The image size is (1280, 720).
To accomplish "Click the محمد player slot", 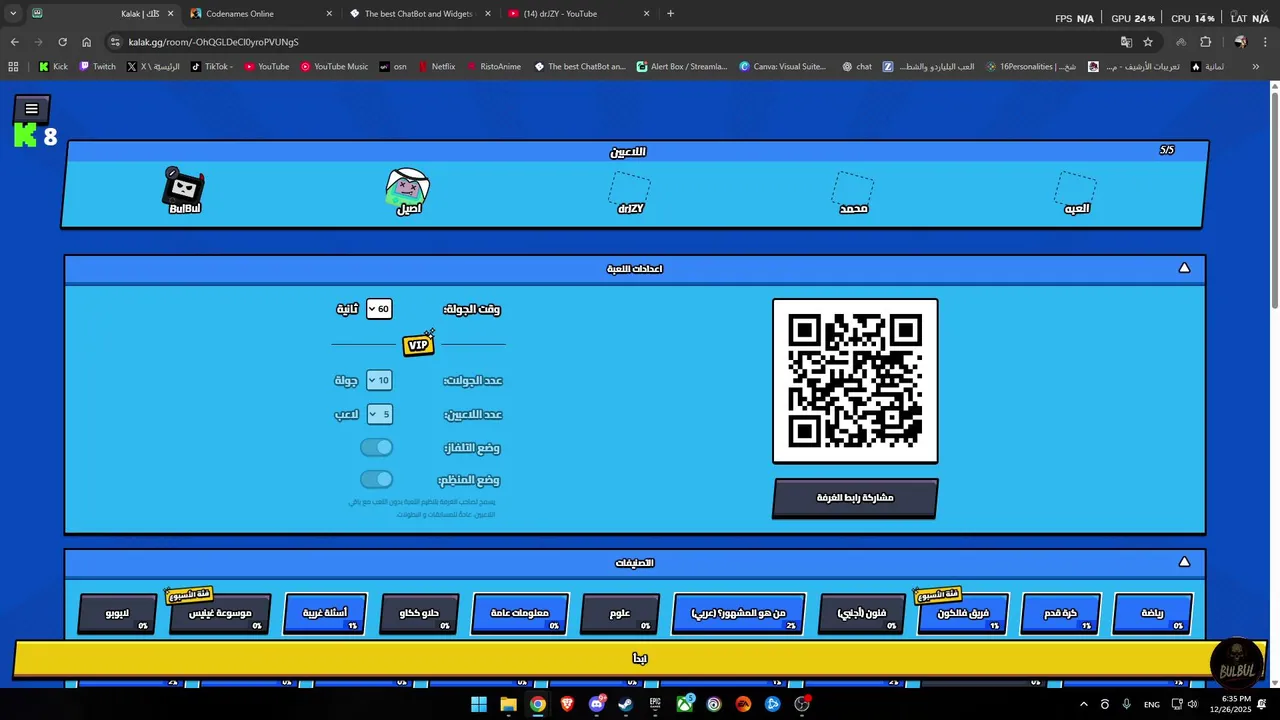I will [x=853, y=192].
